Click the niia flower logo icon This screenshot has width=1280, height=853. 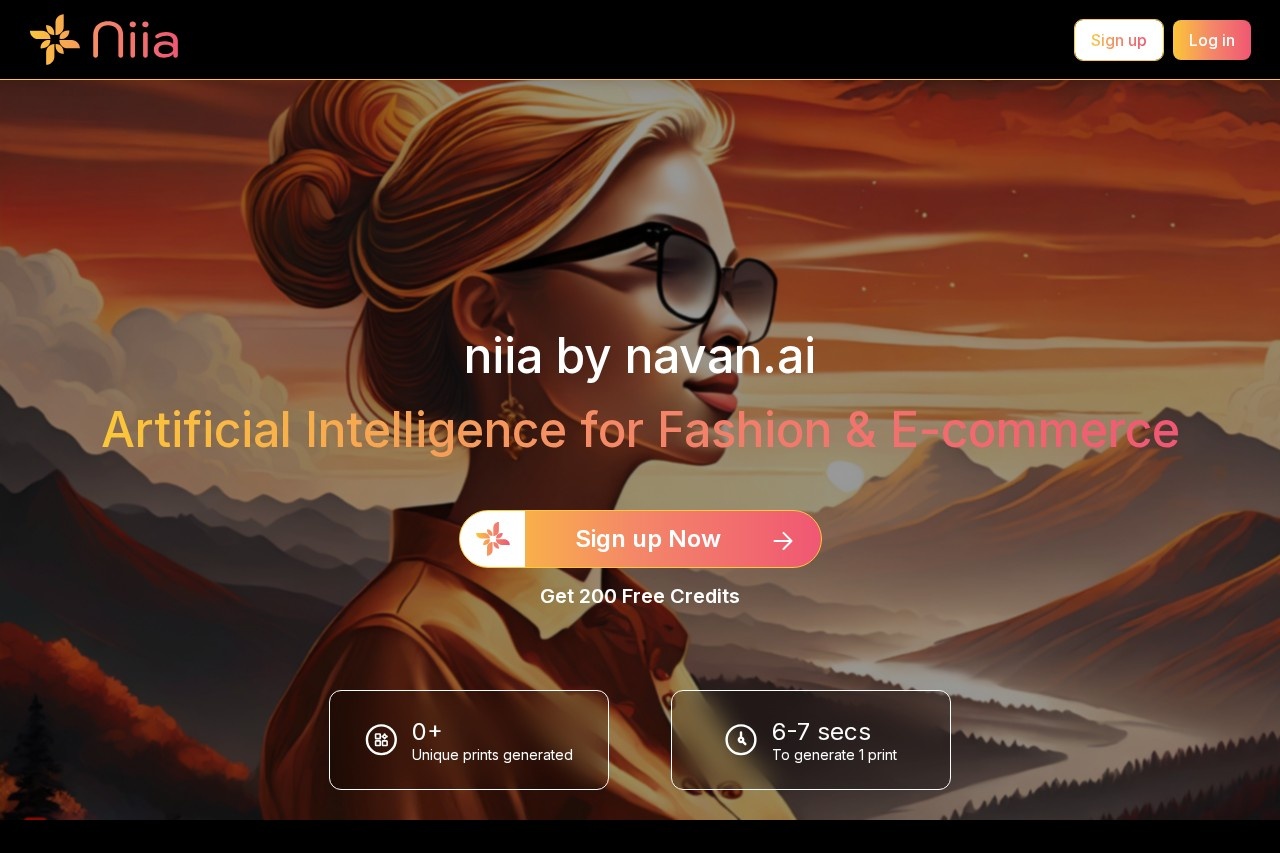coord(55,39)
